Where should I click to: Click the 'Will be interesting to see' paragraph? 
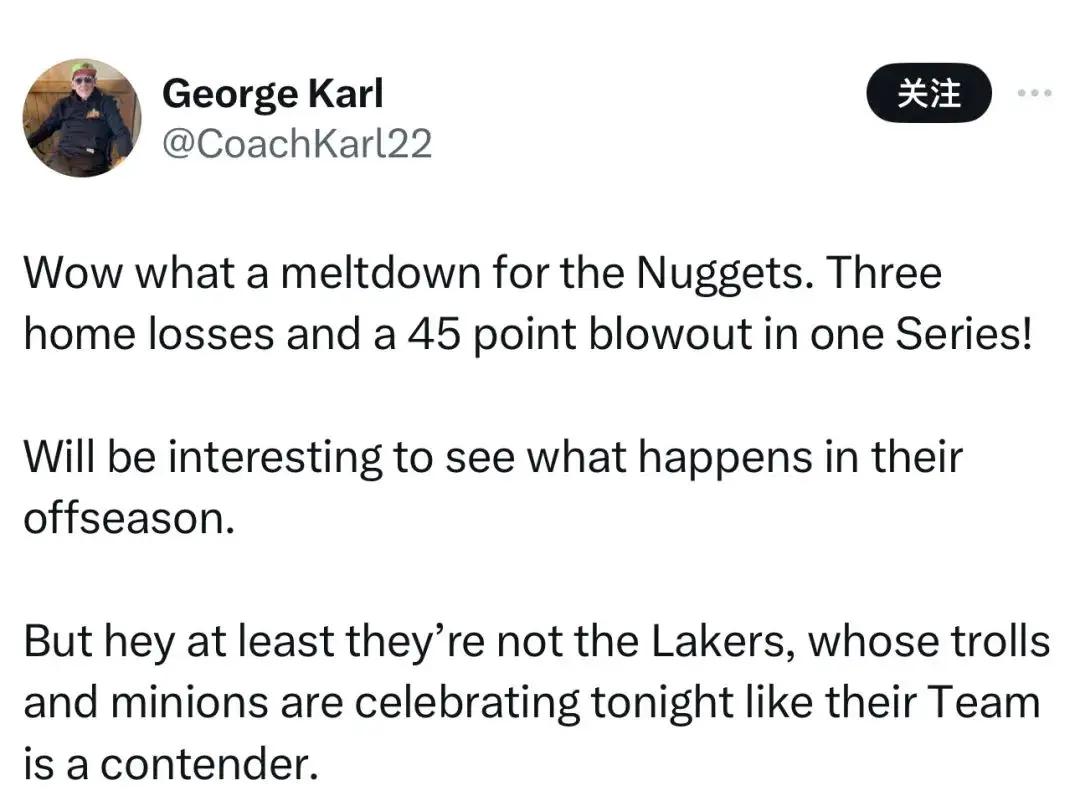tap(493, 487)
